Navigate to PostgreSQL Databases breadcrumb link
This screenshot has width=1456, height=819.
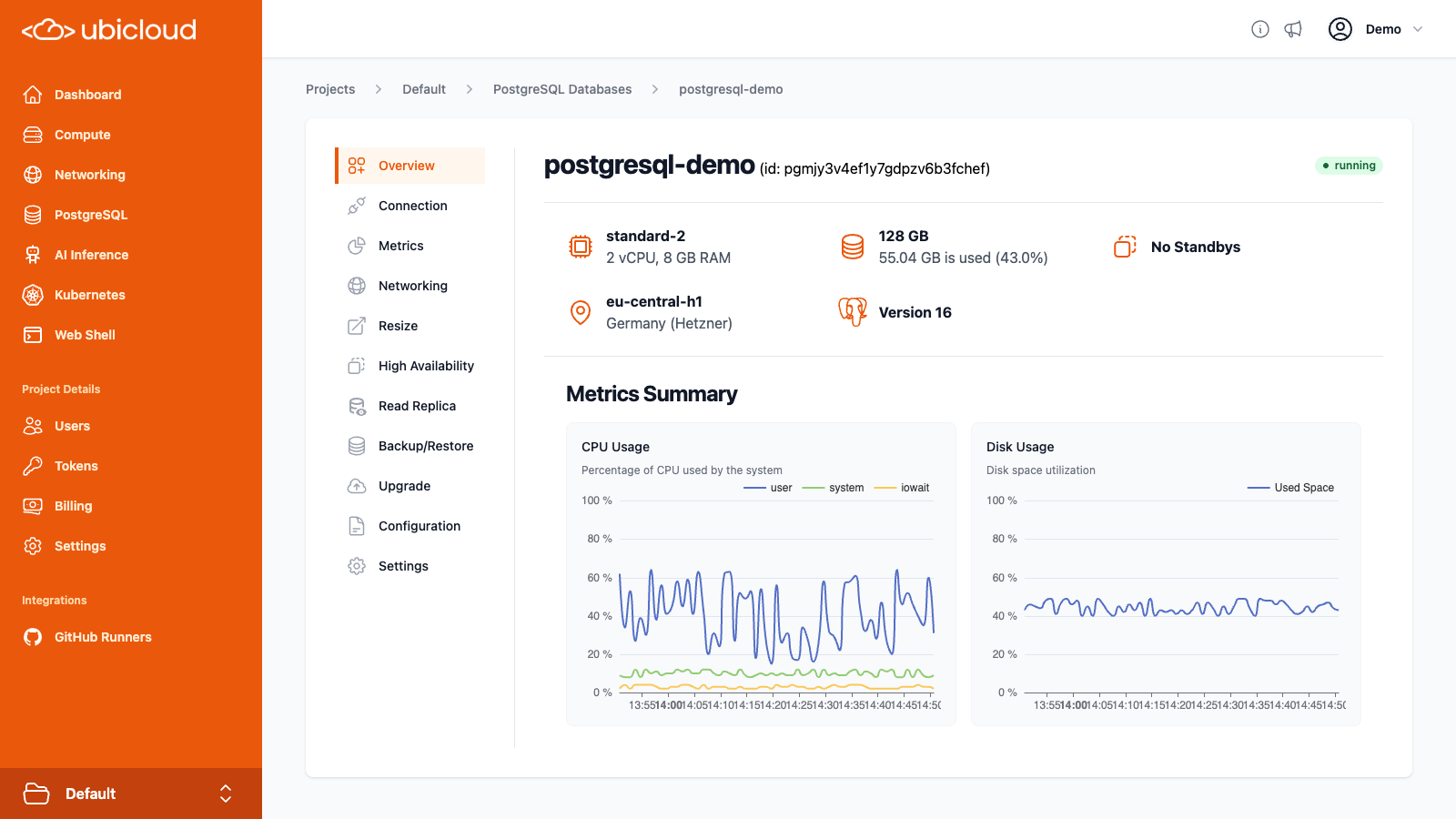coord(562,89)
